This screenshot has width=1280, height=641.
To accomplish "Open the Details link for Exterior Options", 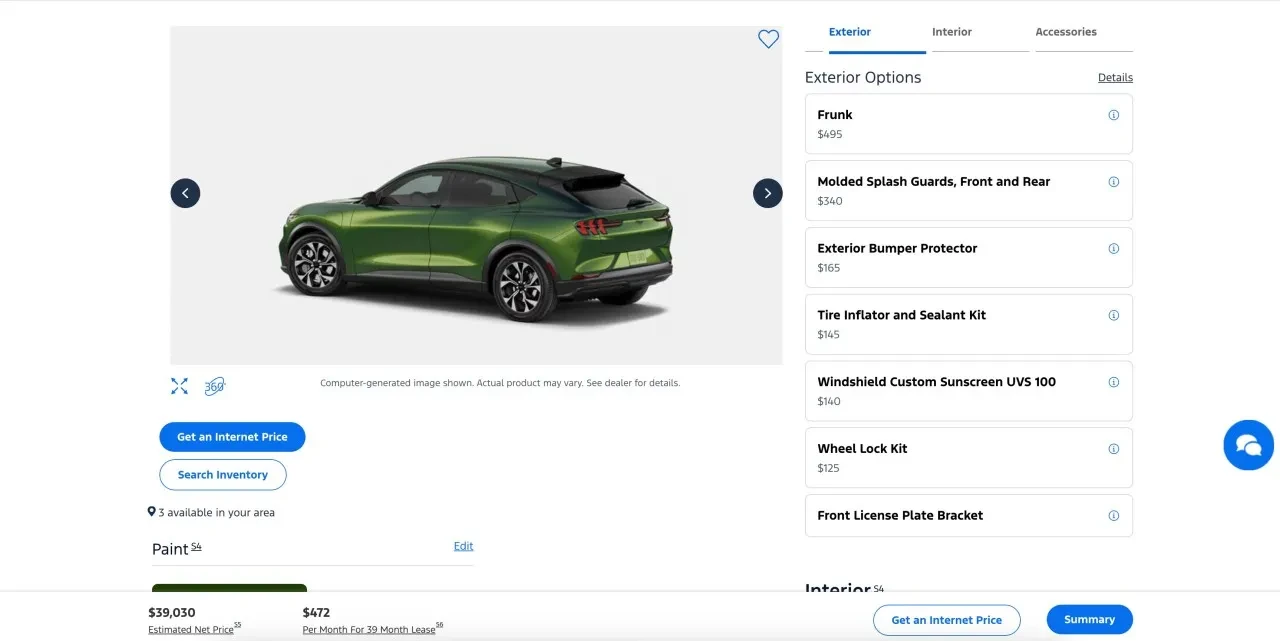I will click(x=1114, y=77).
